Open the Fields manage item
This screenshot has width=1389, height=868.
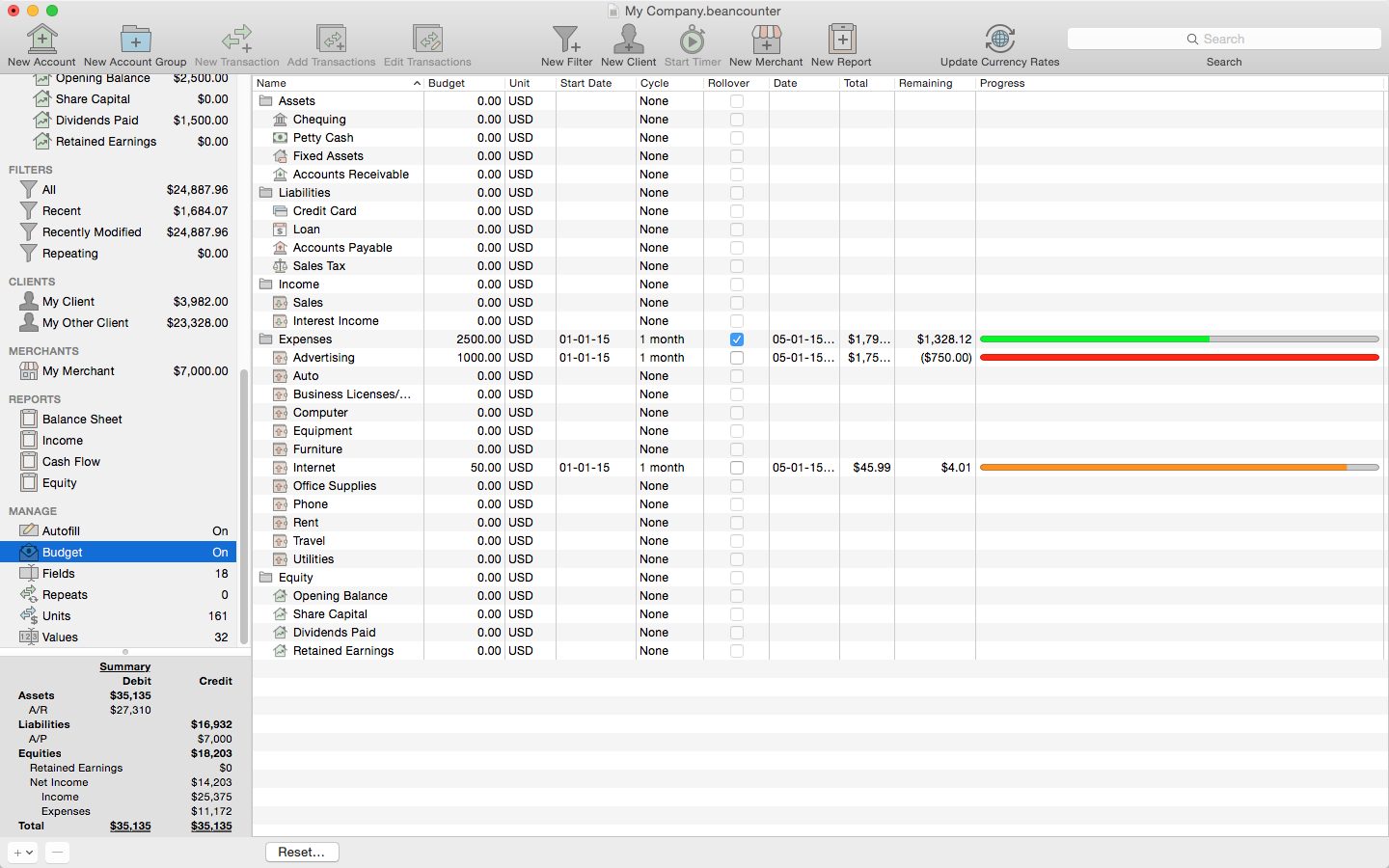click(x=120, y=574)
